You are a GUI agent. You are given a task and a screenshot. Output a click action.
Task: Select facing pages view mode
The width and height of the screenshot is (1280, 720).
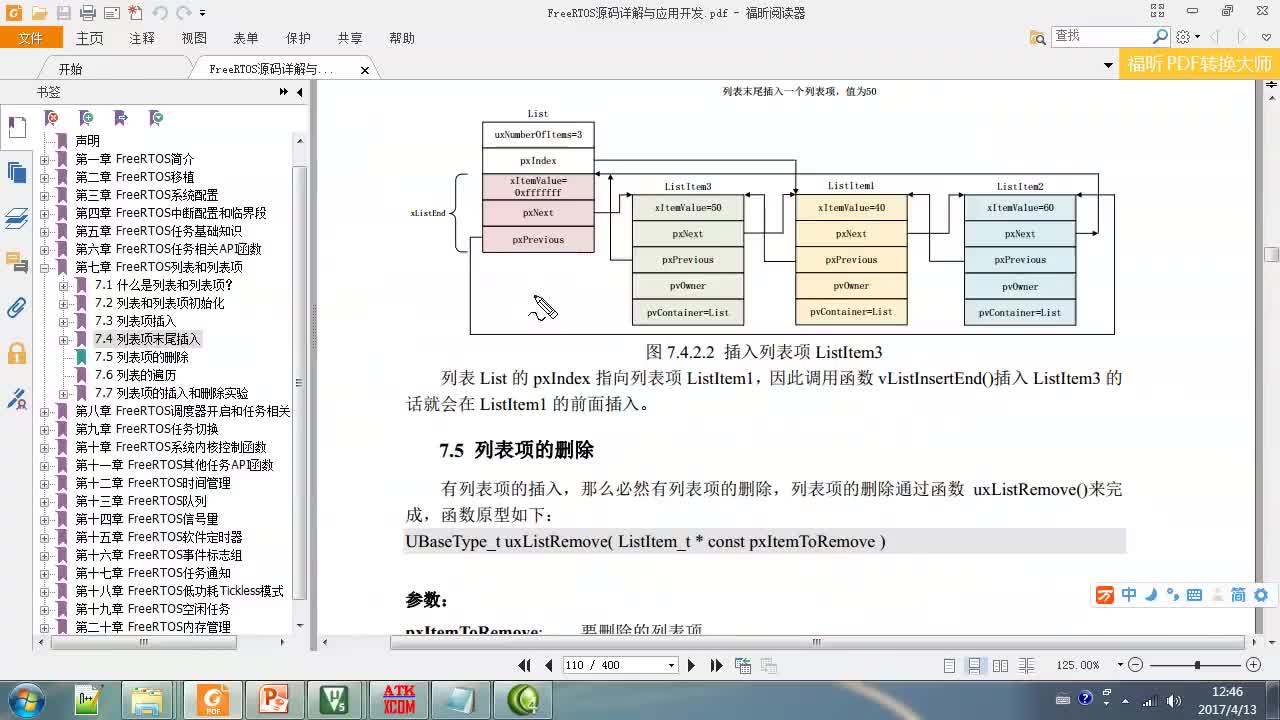tap(999, 665)
